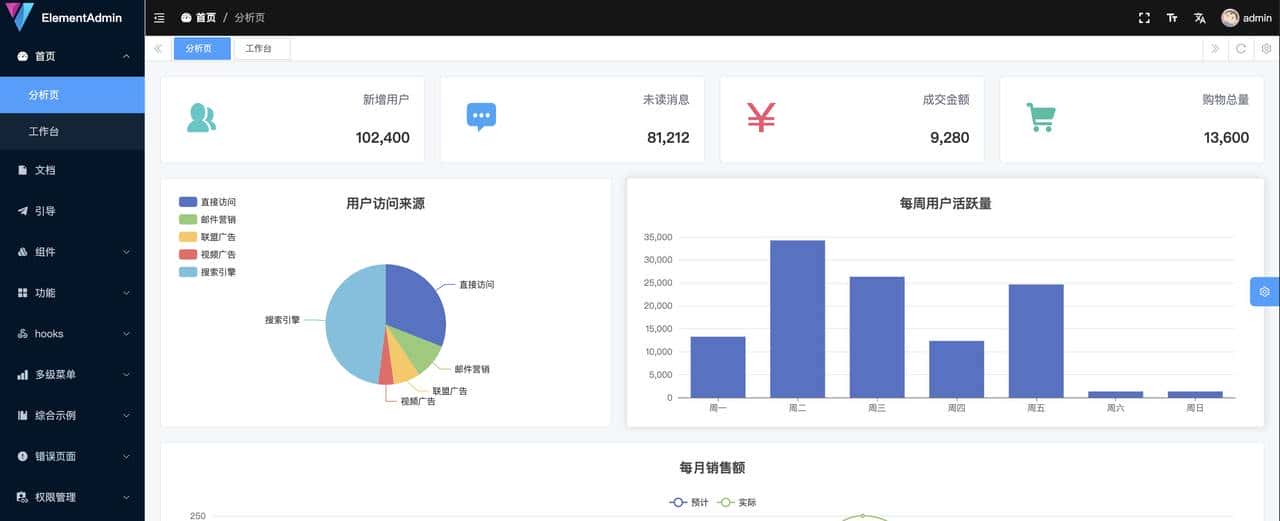Expand the 错误页面 submenu chevron
This screenshot has height=521, width=1280.
point(126,456)
